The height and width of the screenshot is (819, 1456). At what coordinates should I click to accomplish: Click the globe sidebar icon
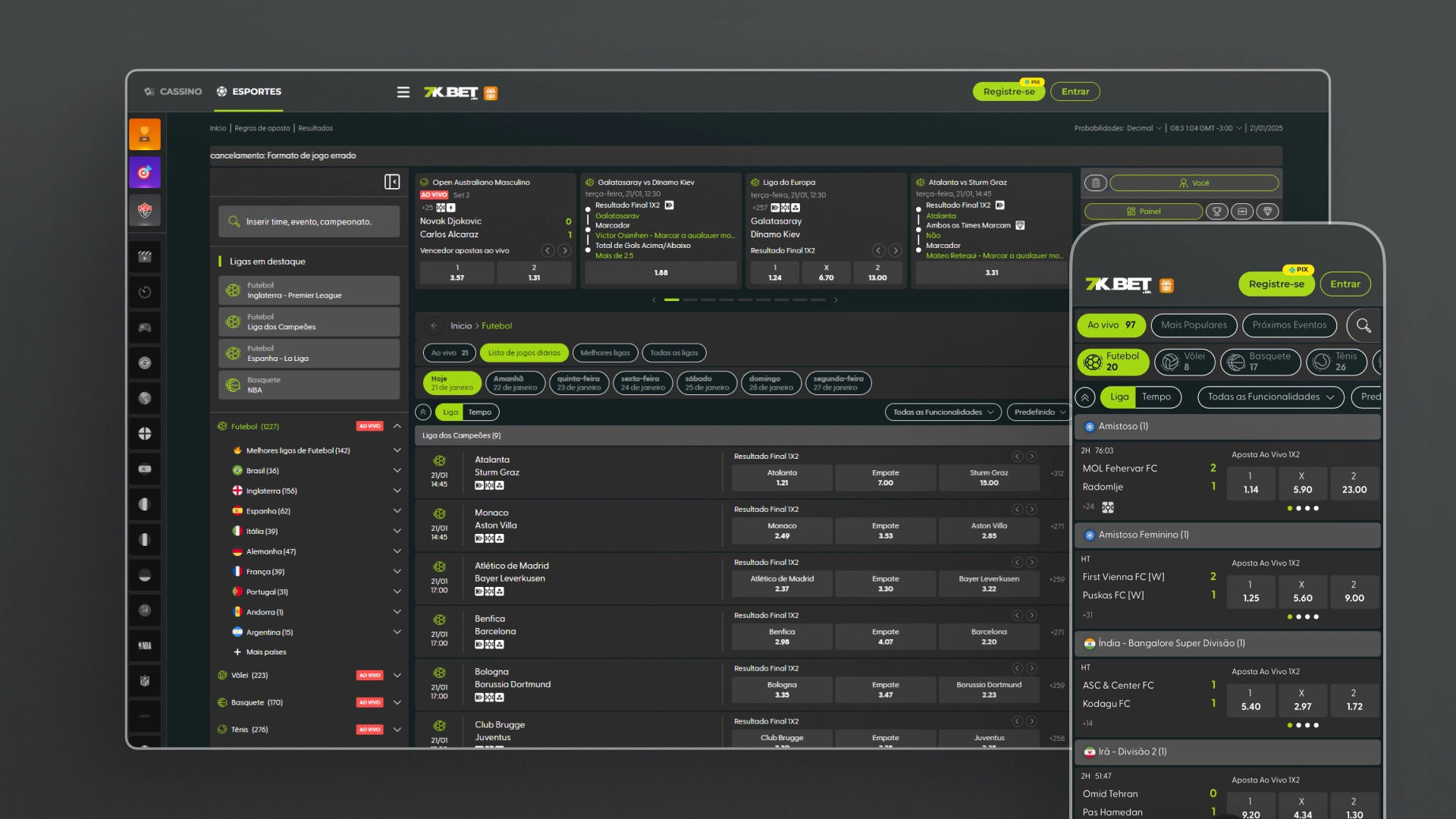[145, 398]
